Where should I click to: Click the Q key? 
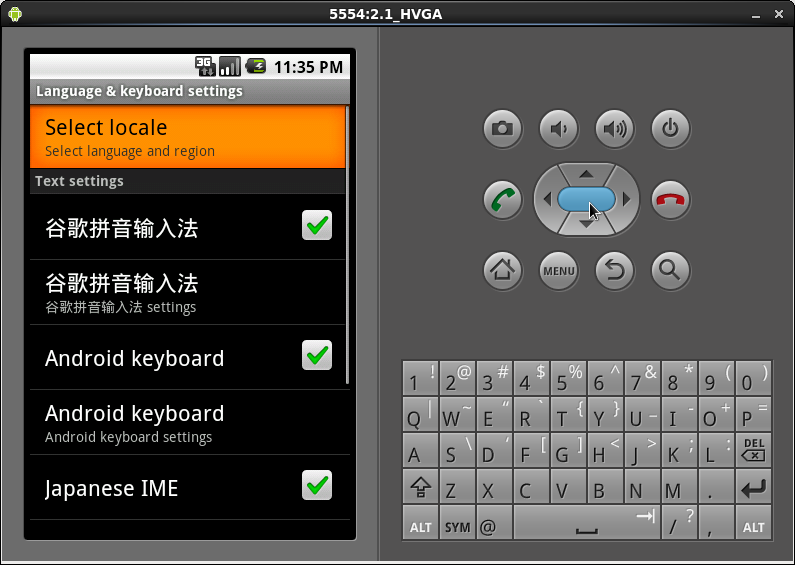(420, 414)
